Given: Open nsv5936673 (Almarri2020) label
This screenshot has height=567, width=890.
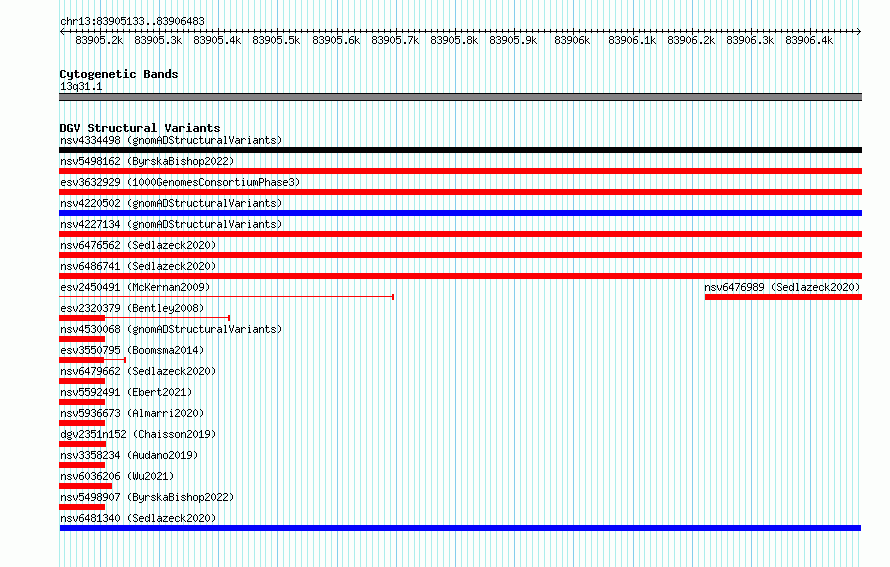Looking at the screenshot, I should click(132, 413).
